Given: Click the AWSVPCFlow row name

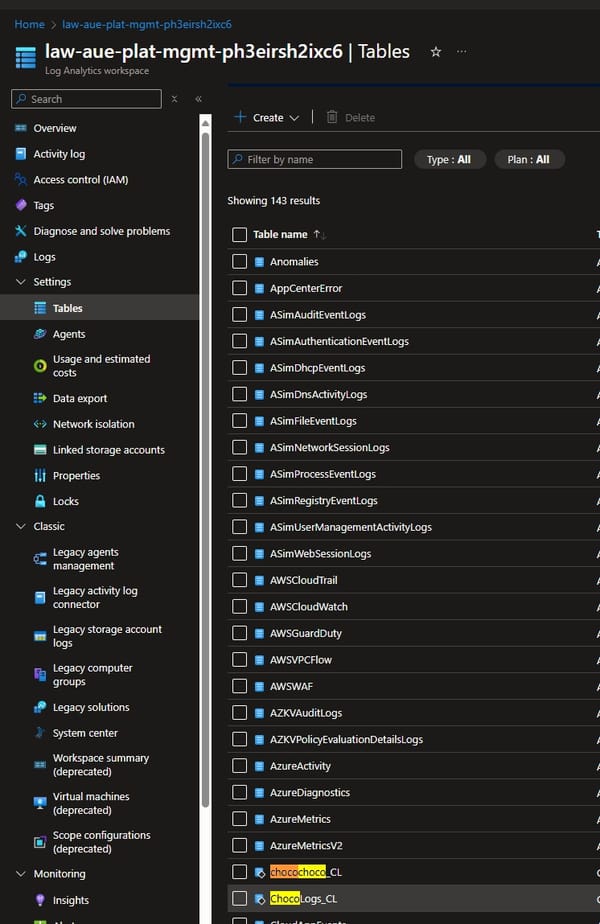Looking at the screenshot, I should pyautogui.click(x=301, y=660).
